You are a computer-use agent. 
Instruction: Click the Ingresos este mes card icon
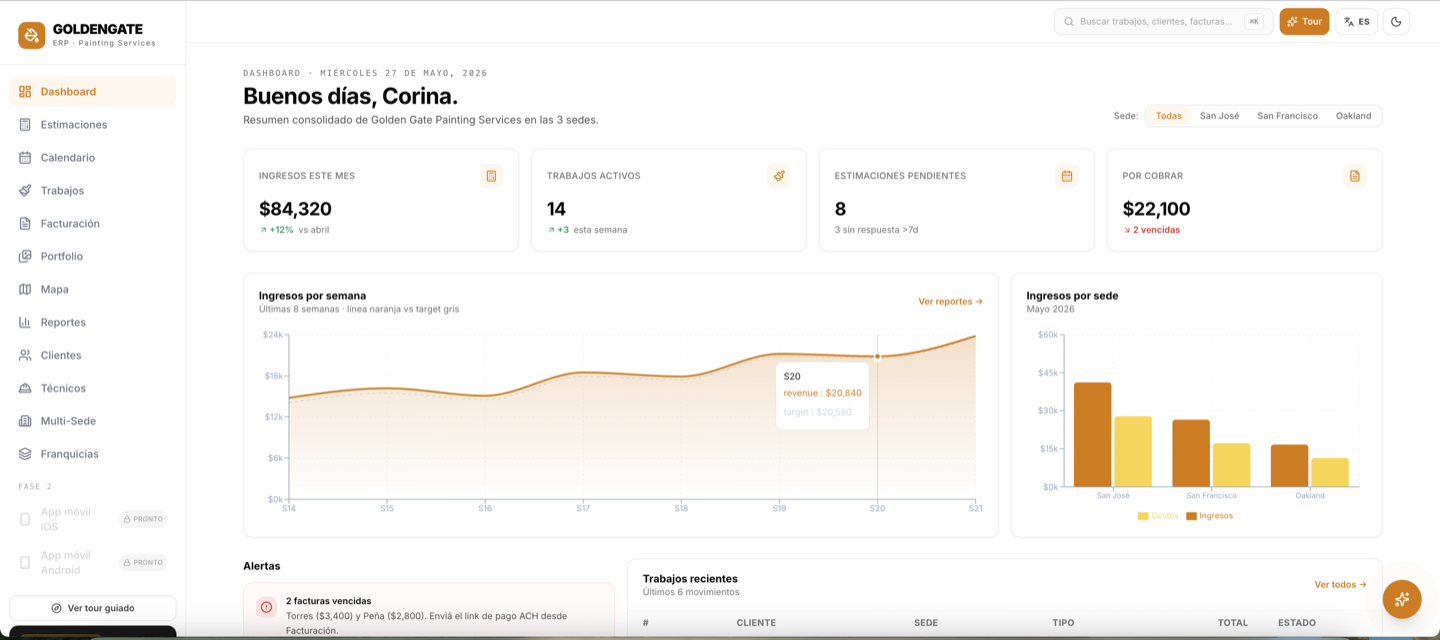(491, 176)
